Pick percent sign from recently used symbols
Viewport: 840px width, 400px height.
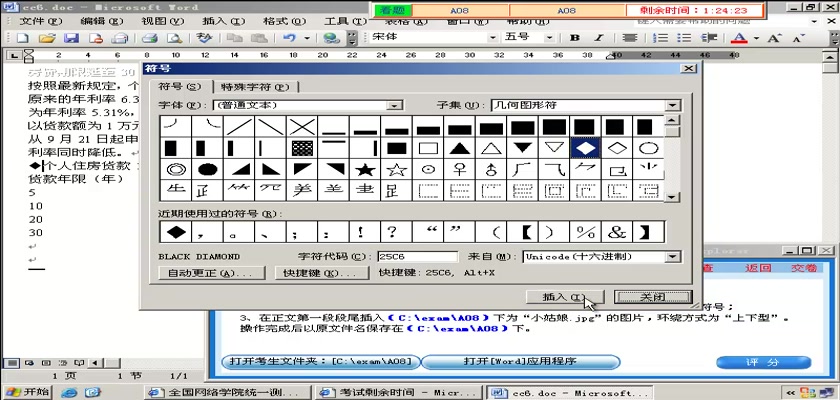586,232
